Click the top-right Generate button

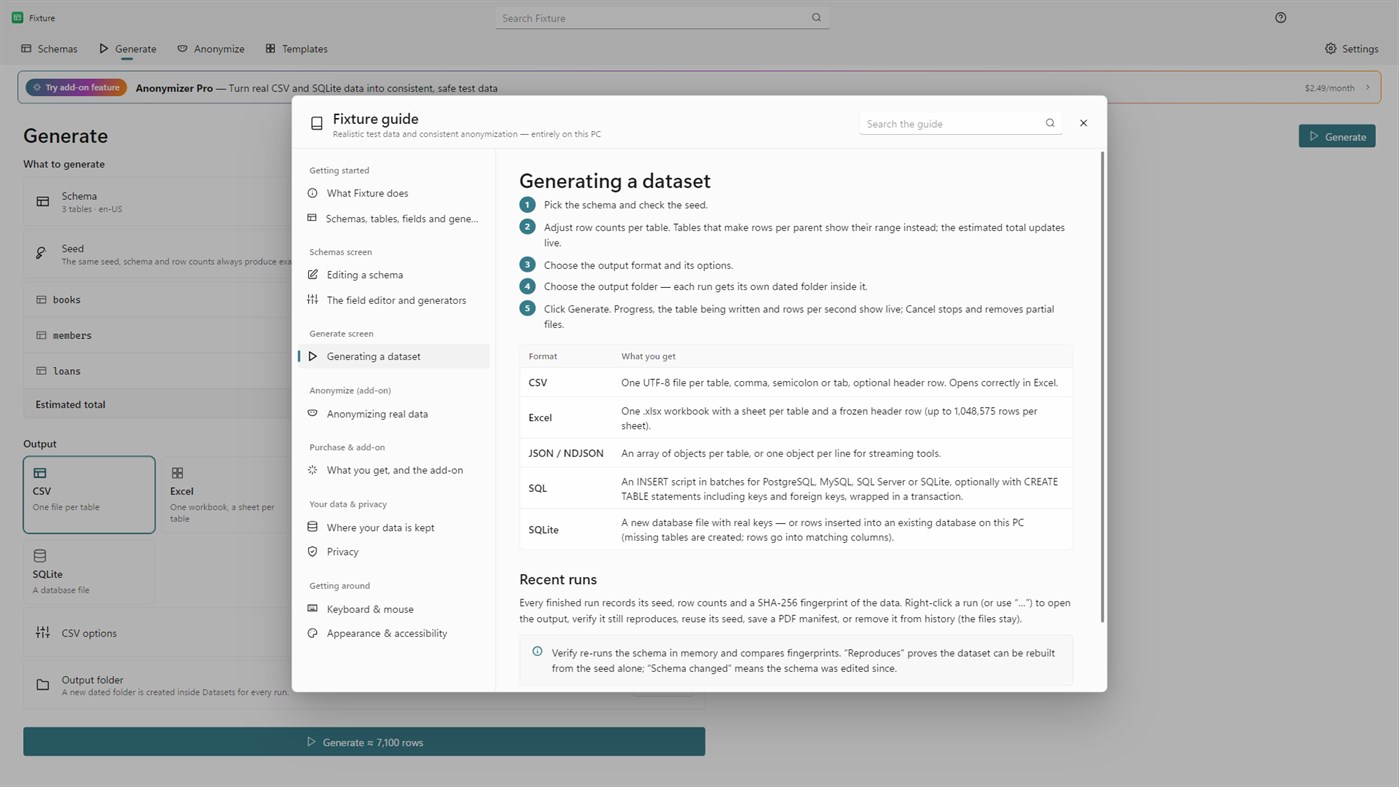(x=1337, y=136)
